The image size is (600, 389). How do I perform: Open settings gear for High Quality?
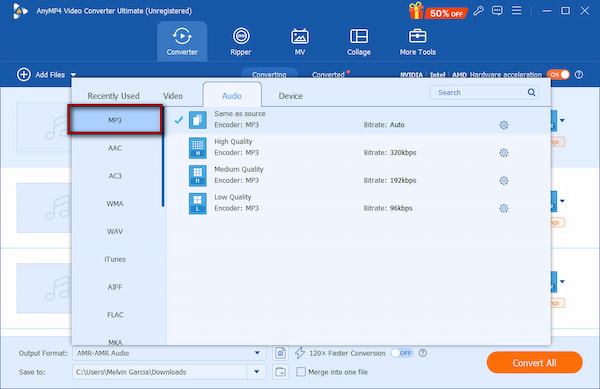tap(504, 153)
